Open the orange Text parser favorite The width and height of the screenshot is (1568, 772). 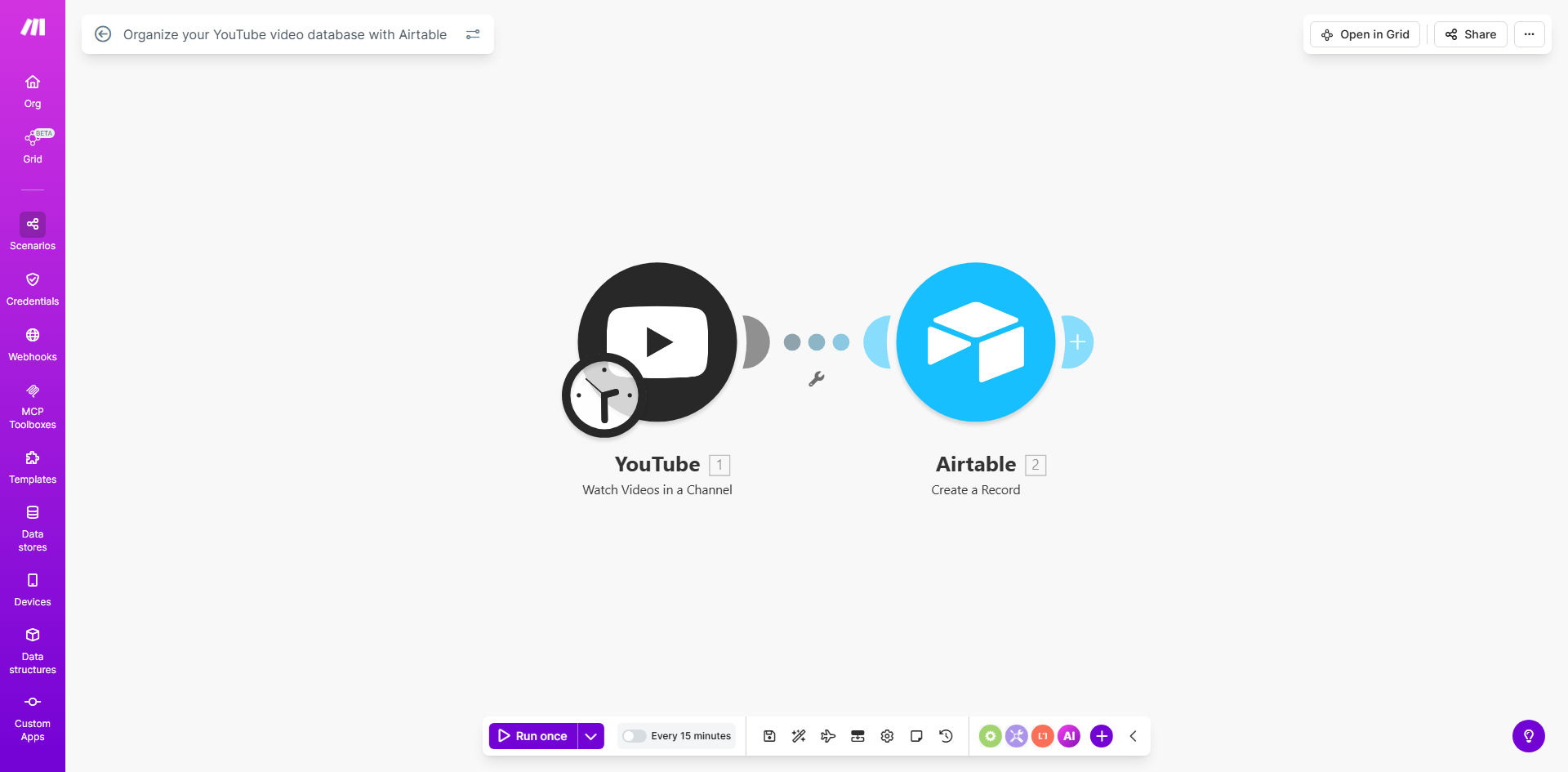point(1043,736)
